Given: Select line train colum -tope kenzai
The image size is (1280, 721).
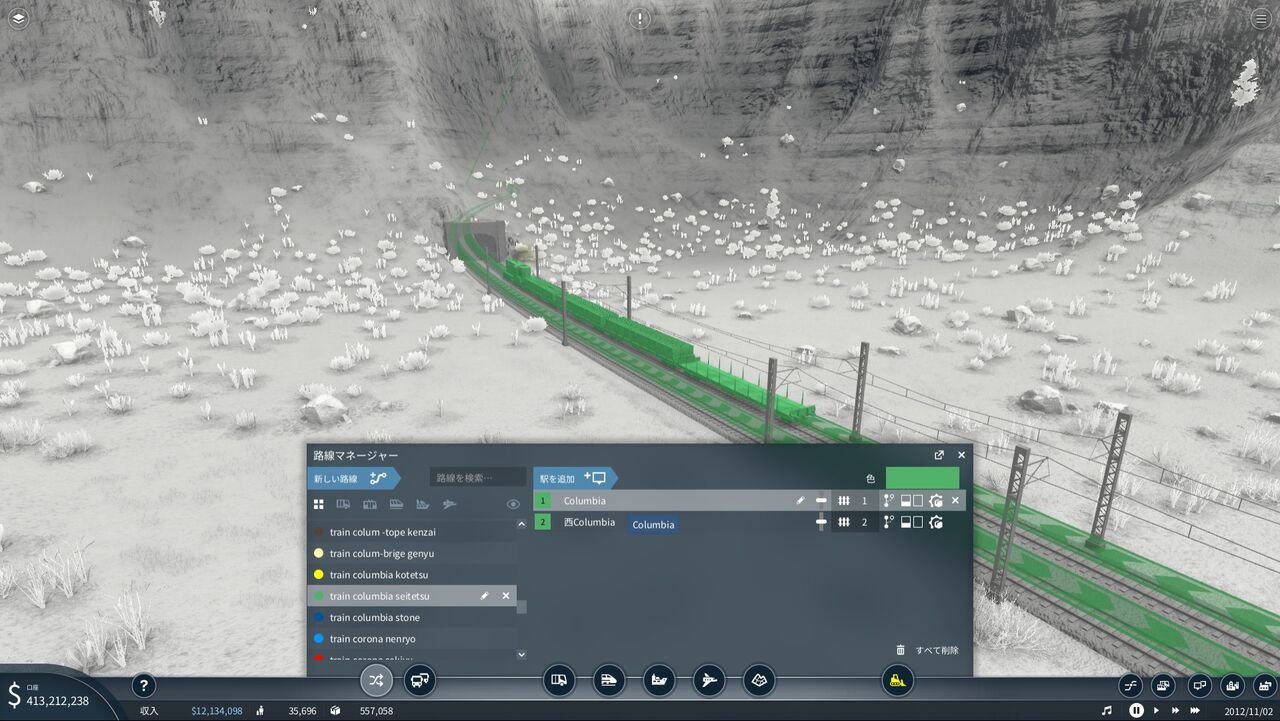Looking at the screenshot, I should [x=411, y=532].
